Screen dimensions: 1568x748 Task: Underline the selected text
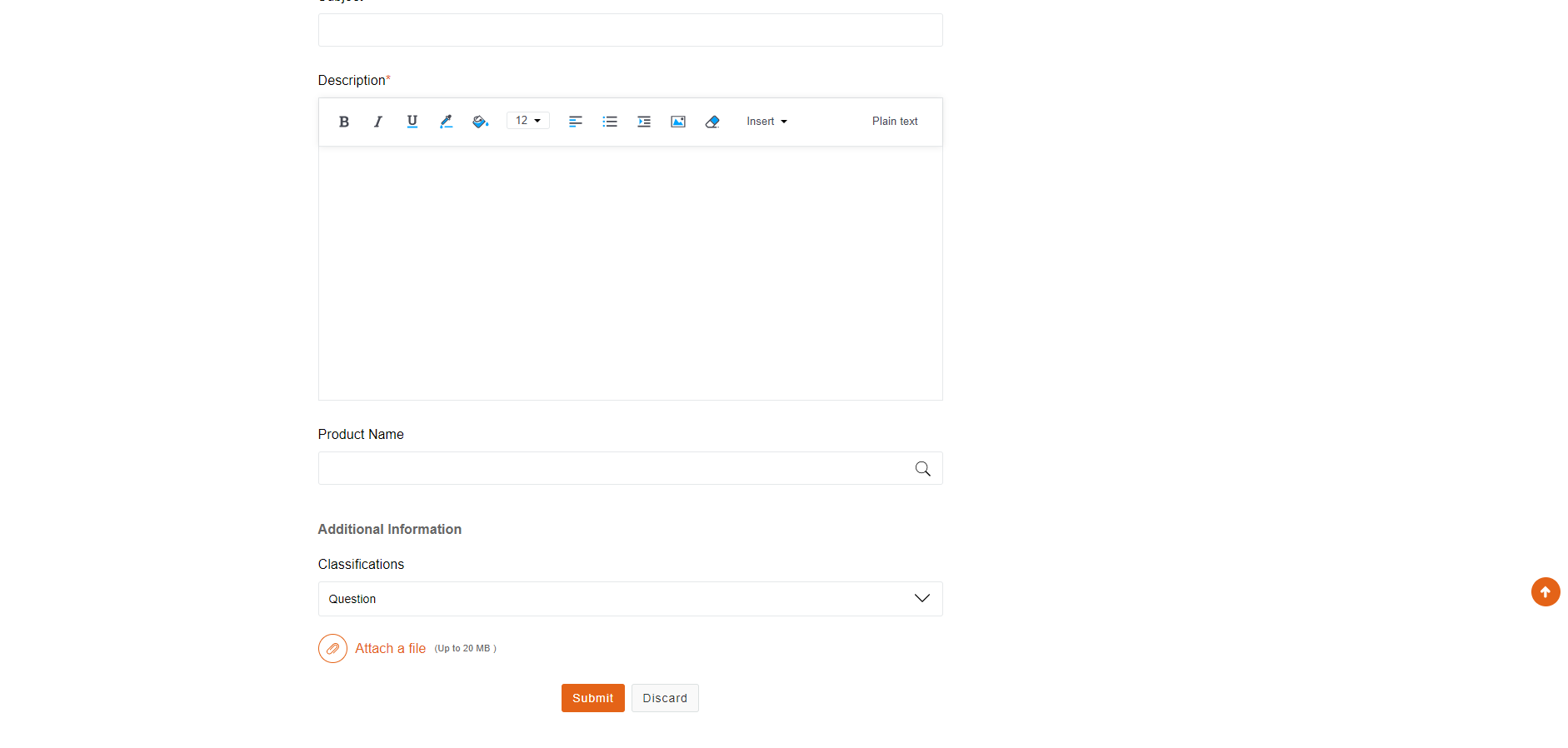[412, 122]
